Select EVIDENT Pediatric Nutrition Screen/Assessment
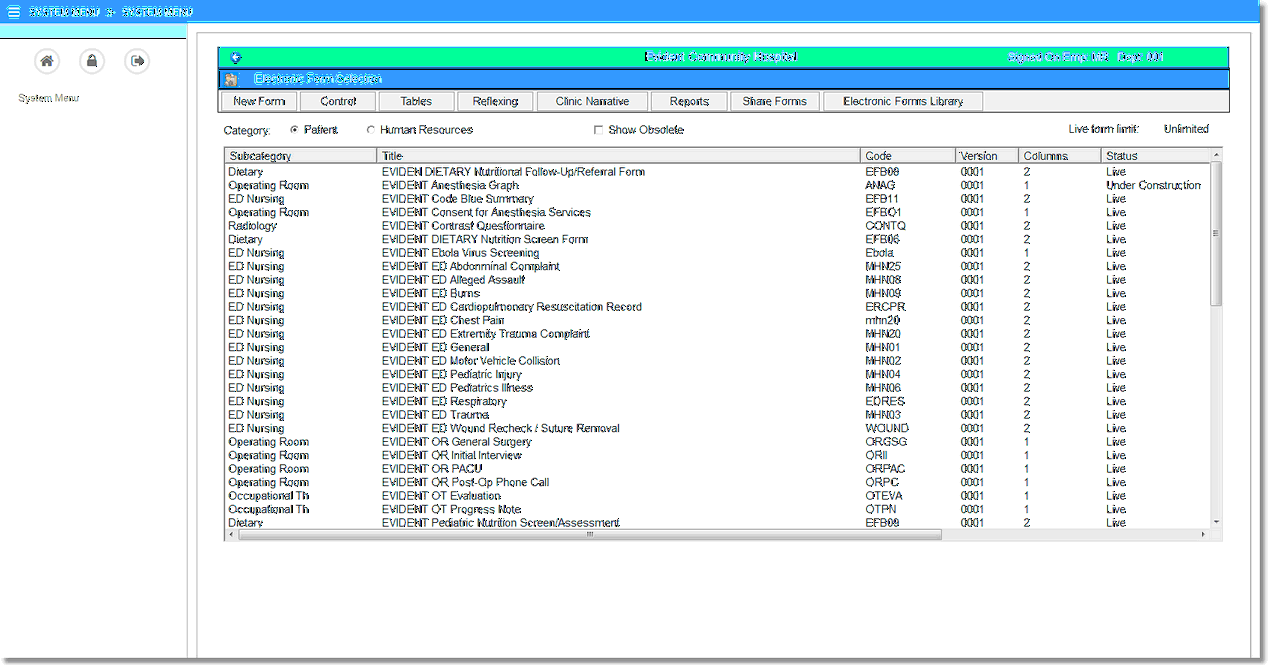Screen dimensions: 1269x667 point(717,523)
